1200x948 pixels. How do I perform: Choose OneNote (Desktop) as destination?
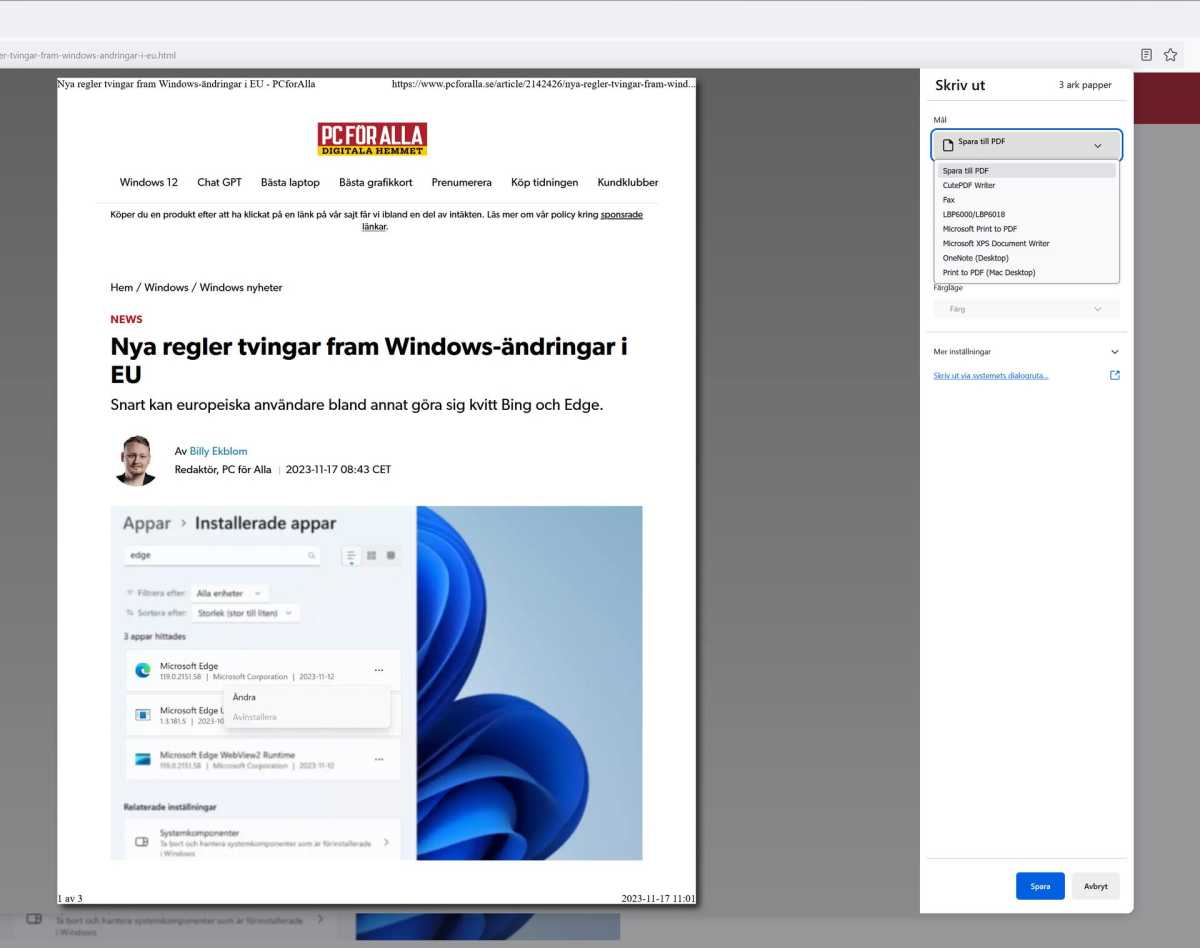[1026, 258]
